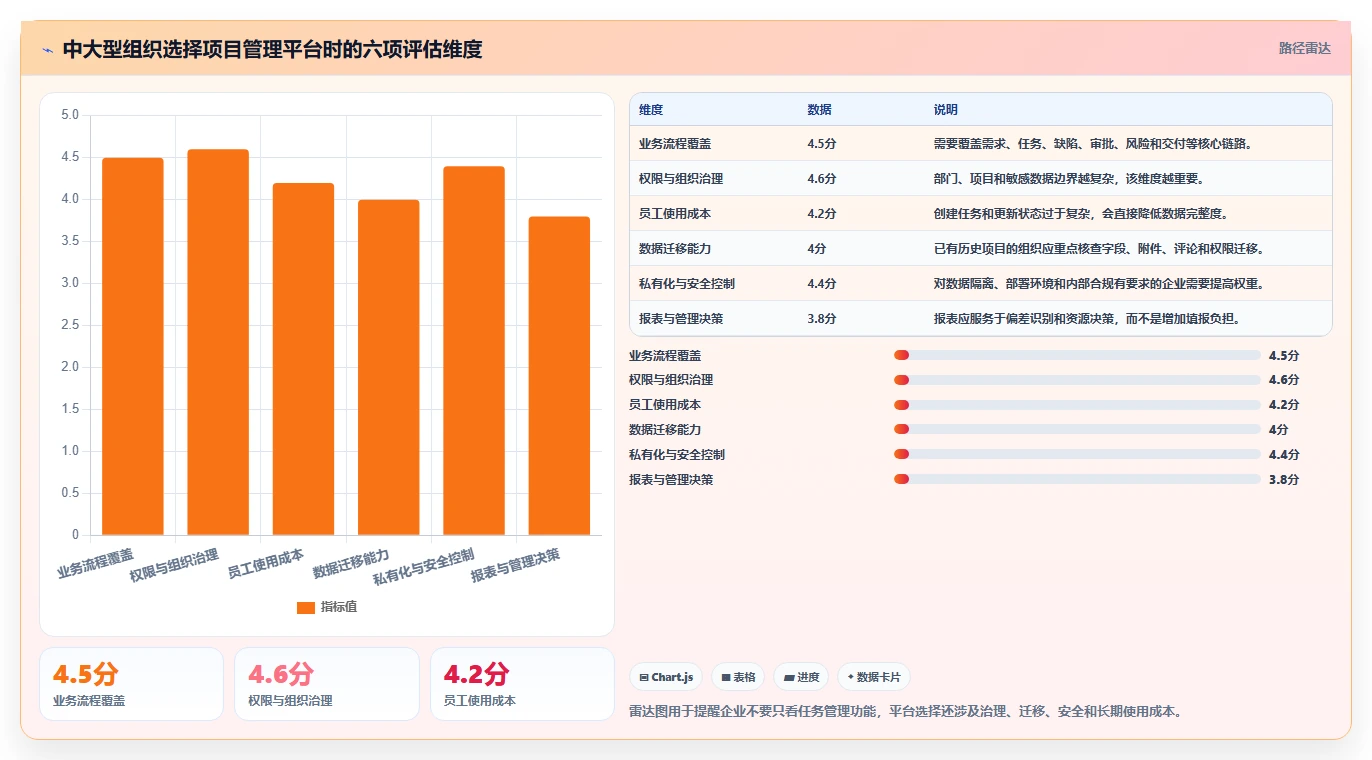Click the 数据迁移能力 label in the progress list
Viewport: 1372px width, 760px height.
click(665, 429)
